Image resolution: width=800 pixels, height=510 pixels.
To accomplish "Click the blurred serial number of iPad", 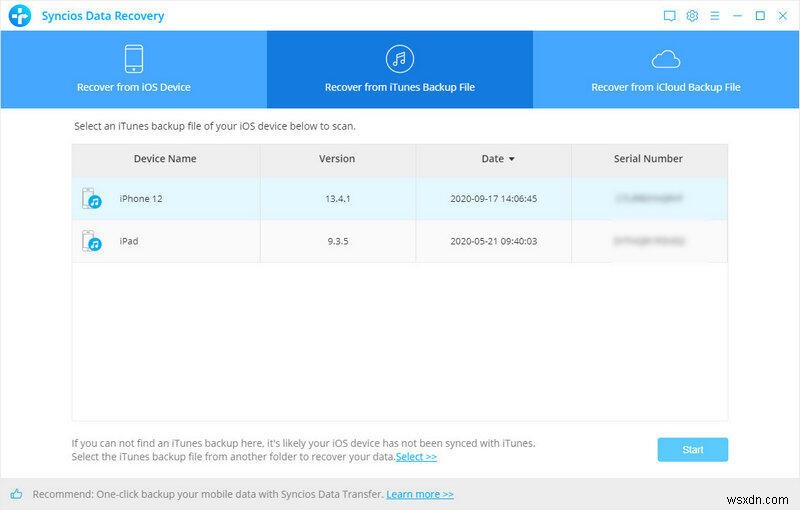I will 648,241.
